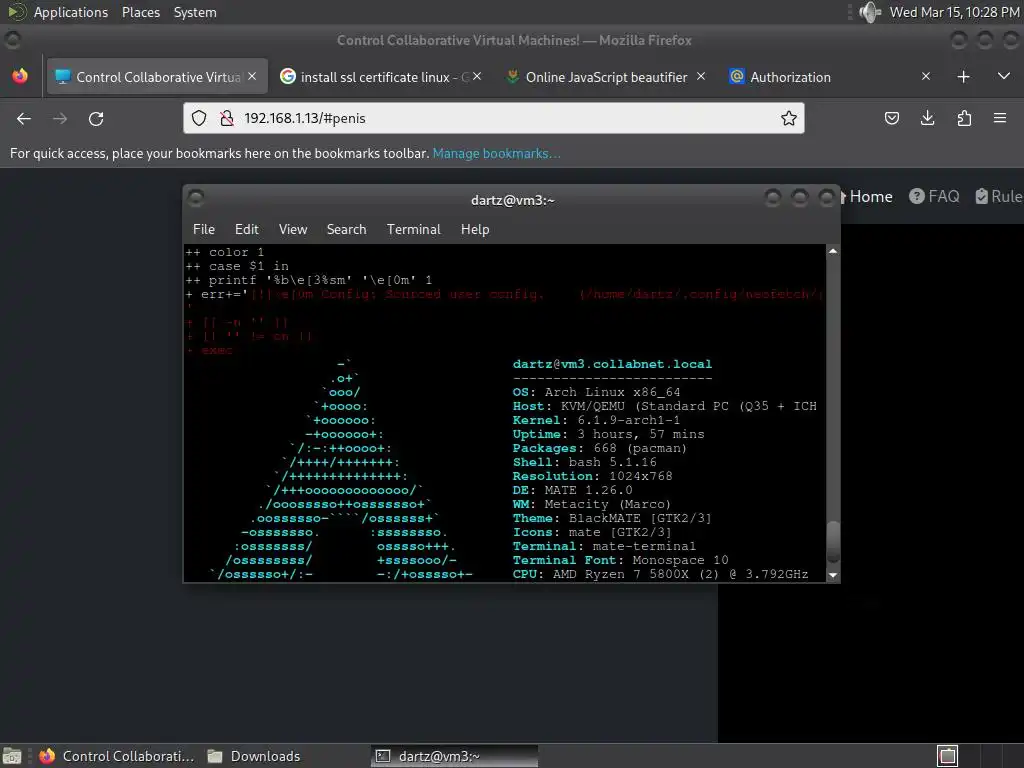Click the insecure connection lock icon

click(x=227, y=118)
